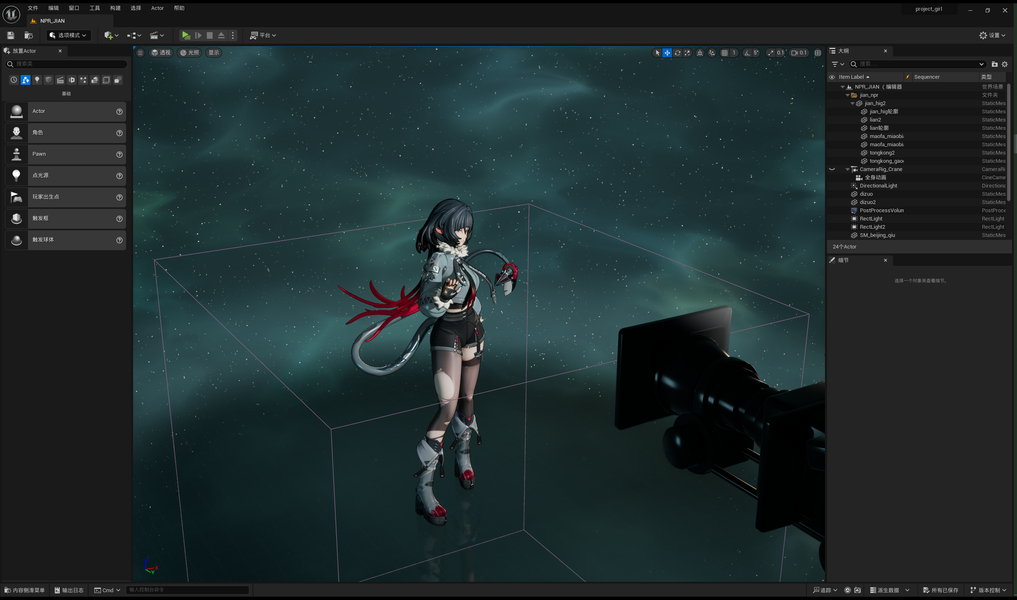
Task: Select the Geometry category icon
Action: click(95, 80)
